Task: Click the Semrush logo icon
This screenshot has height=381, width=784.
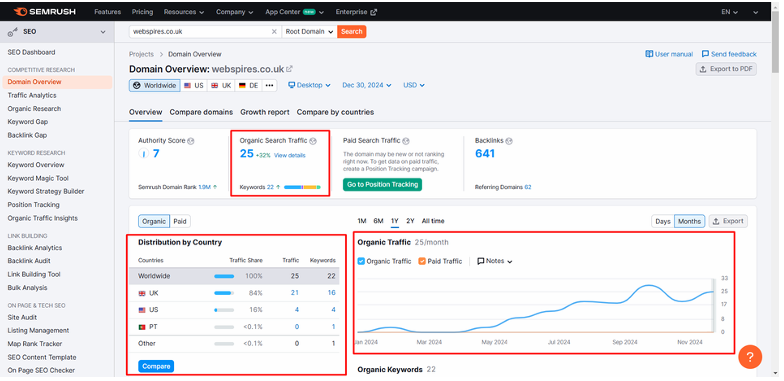Action: (x=20, y=11)
